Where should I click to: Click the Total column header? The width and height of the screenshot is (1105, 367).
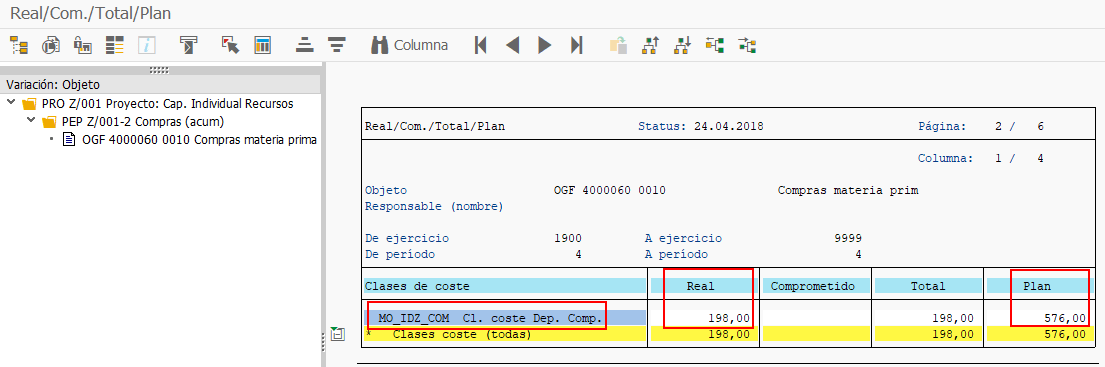point(927,286)
